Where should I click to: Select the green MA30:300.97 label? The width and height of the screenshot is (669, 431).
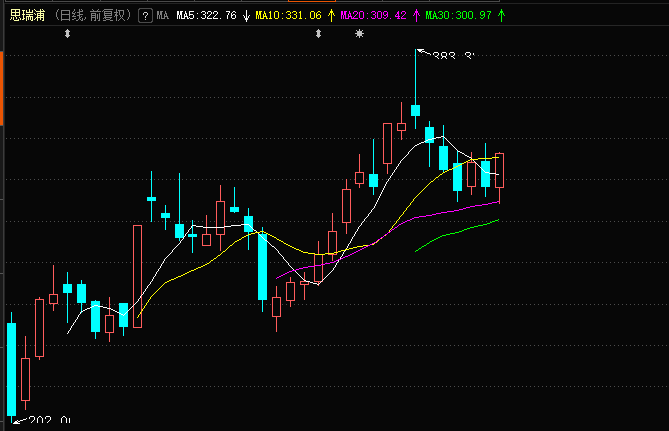coord(459,16)
